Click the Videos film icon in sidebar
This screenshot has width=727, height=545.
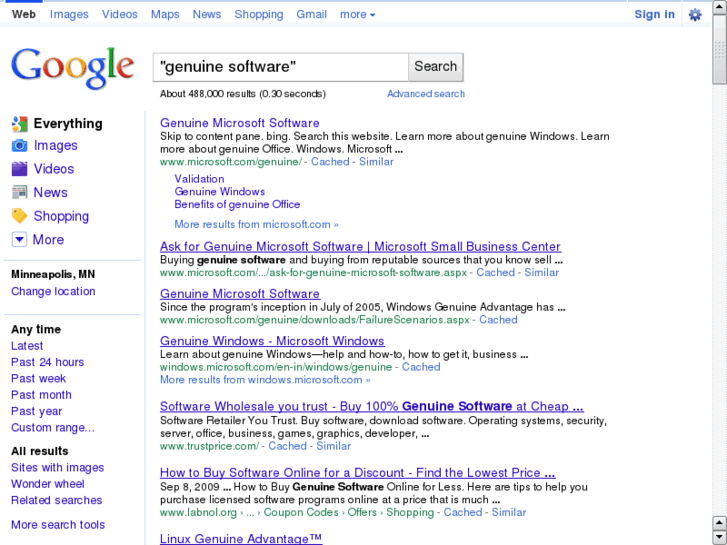tap(19, 169)
